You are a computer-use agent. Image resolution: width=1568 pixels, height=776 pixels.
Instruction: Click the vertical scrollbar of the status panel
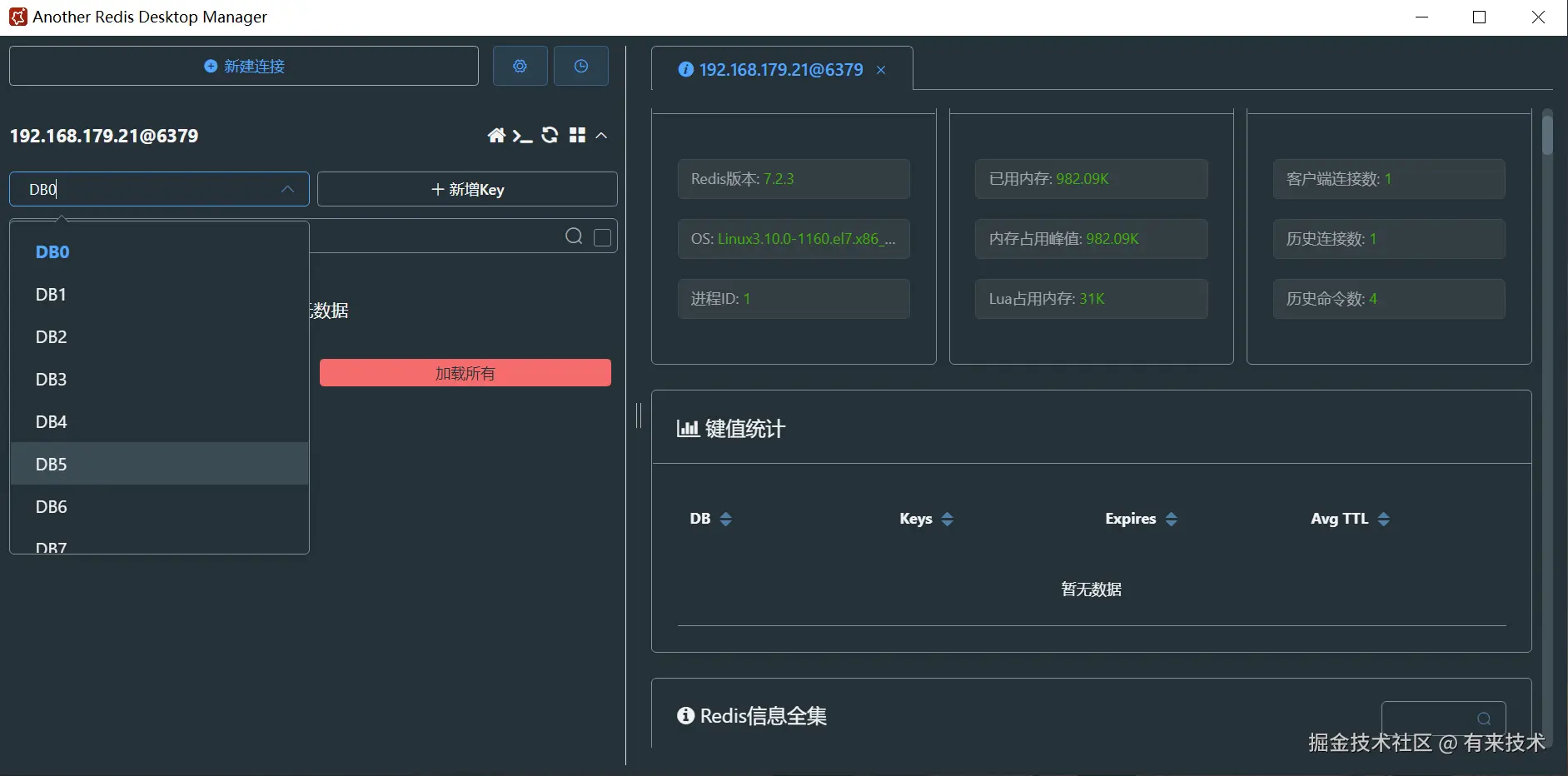tap(1547, 135)
